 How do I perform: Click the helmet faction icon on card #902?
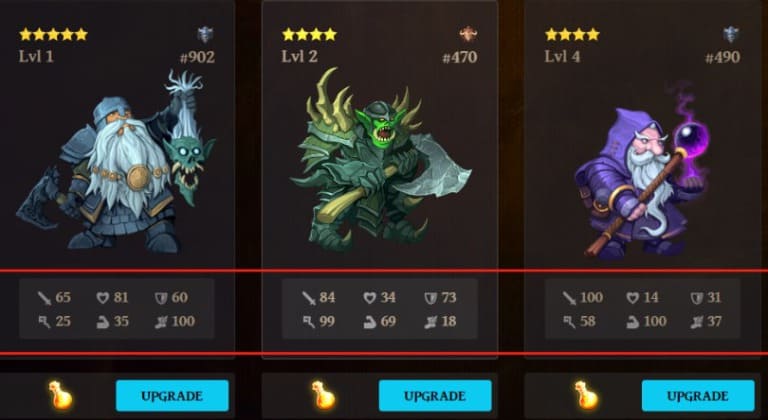[x=205, y=35]
